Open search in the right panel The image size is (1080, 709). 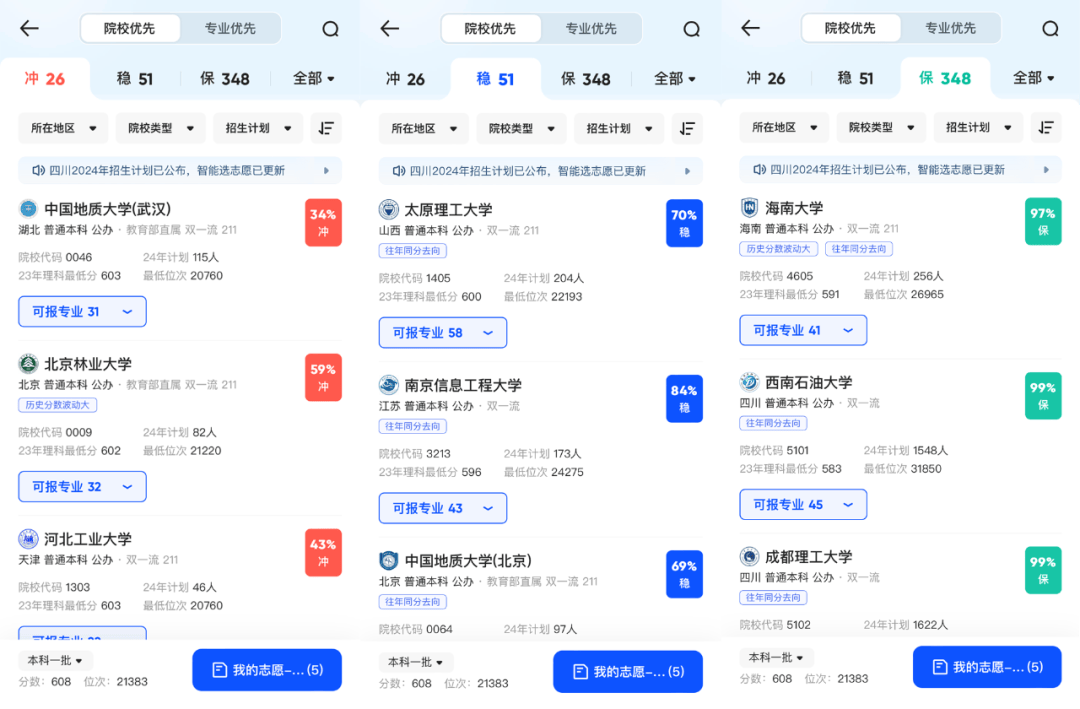click(x=1050, y=28)
